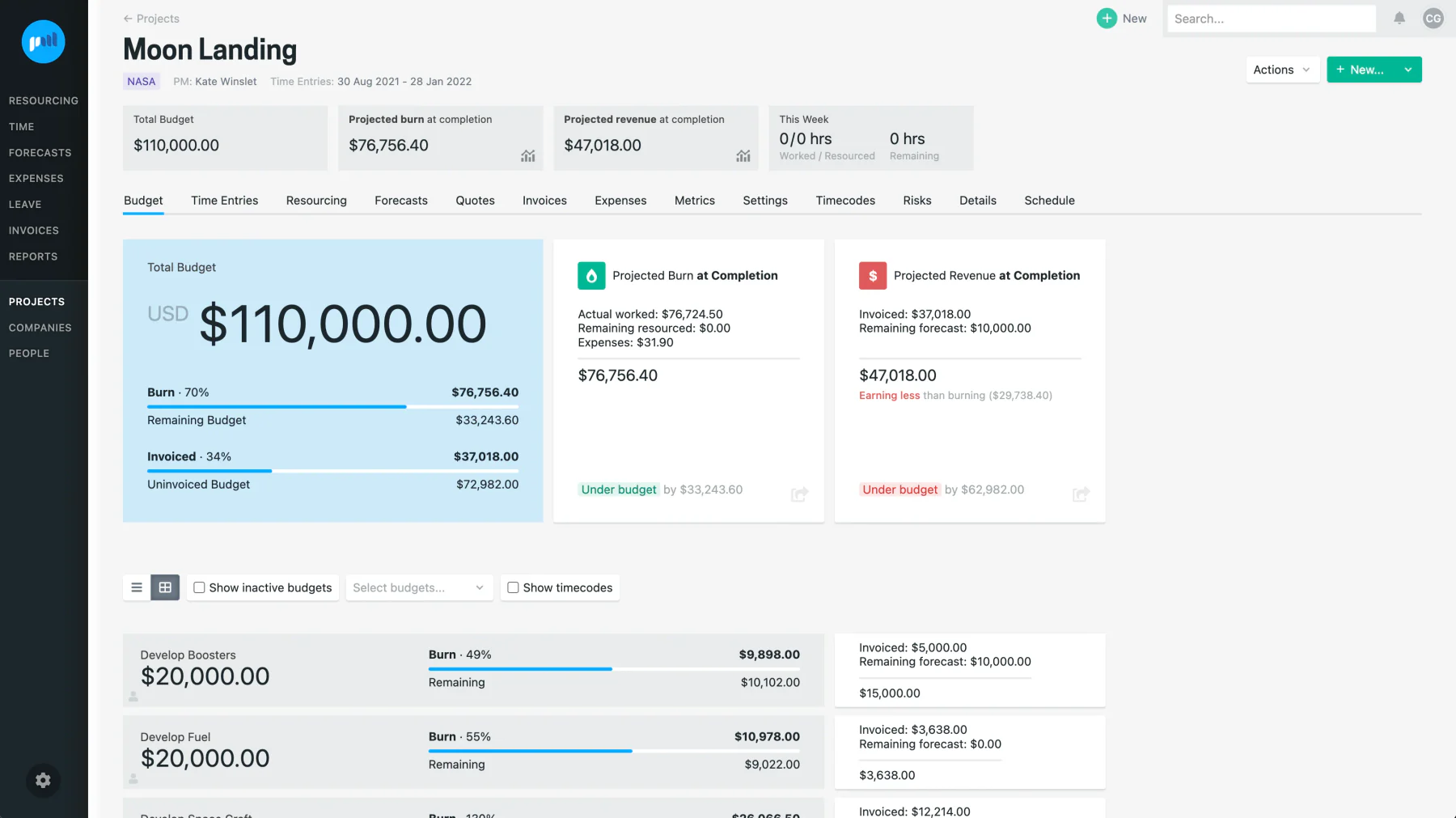Click the Earning less warning text
The height and width of the screenshot is (818, 1456).
(889, 396)
